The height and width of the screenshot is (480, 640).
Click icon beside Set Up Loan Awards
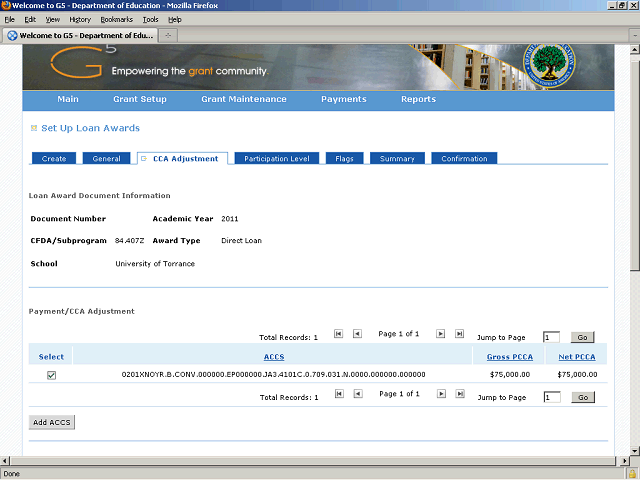click(x=34, y=128)
